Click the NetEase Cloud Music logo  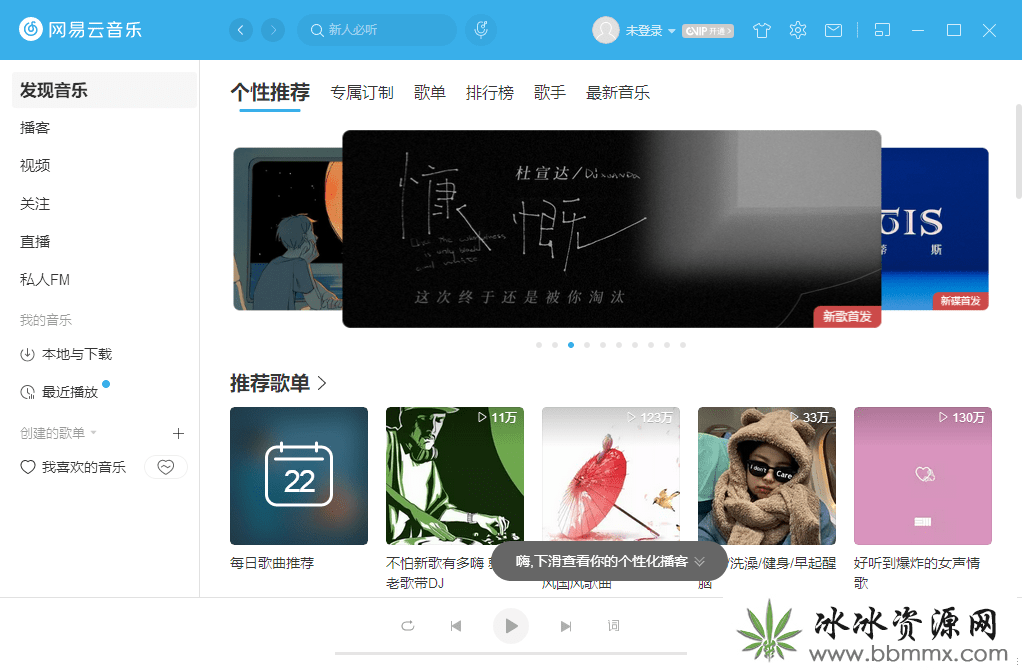click(81, 29)
